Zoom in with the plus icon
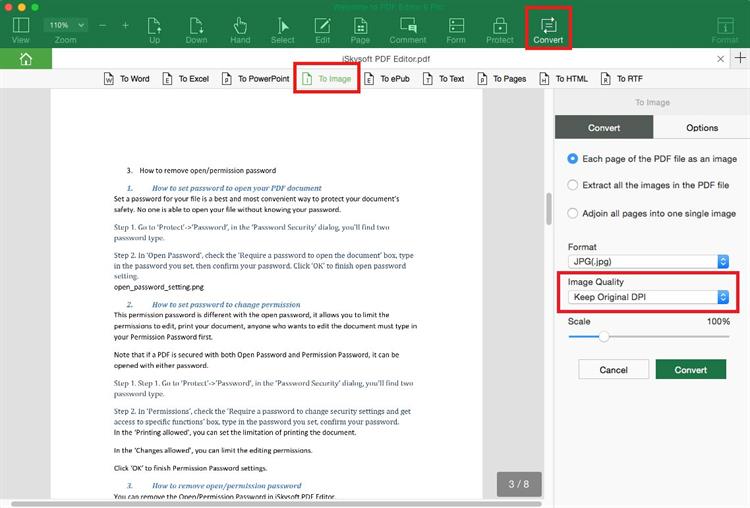The width and height of the screenshot is (750, 508). [x=125, y=25]
